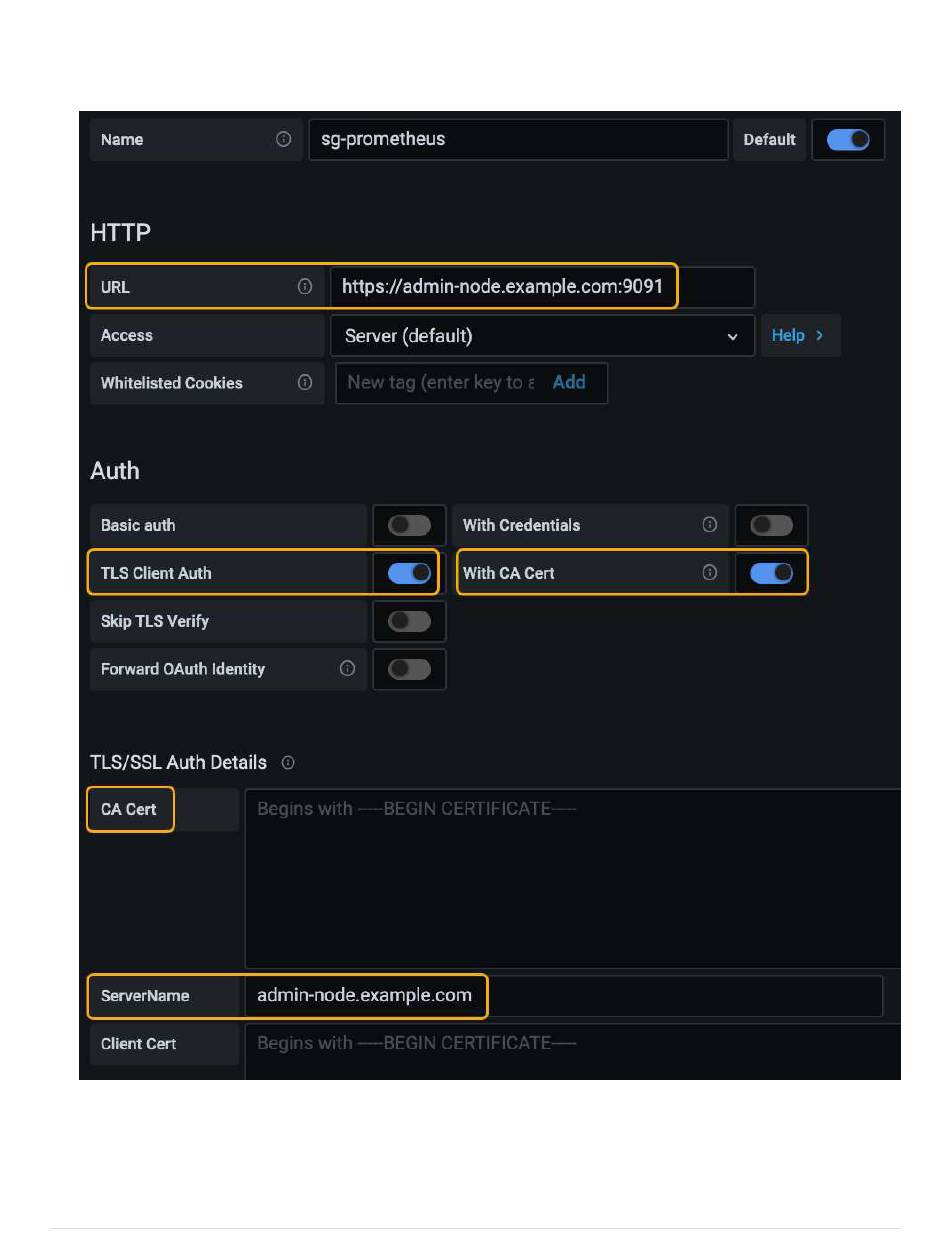Screen dimensions: 950x1248
Task: Click the ServerName input field
Action: click(x=564, y=996)
